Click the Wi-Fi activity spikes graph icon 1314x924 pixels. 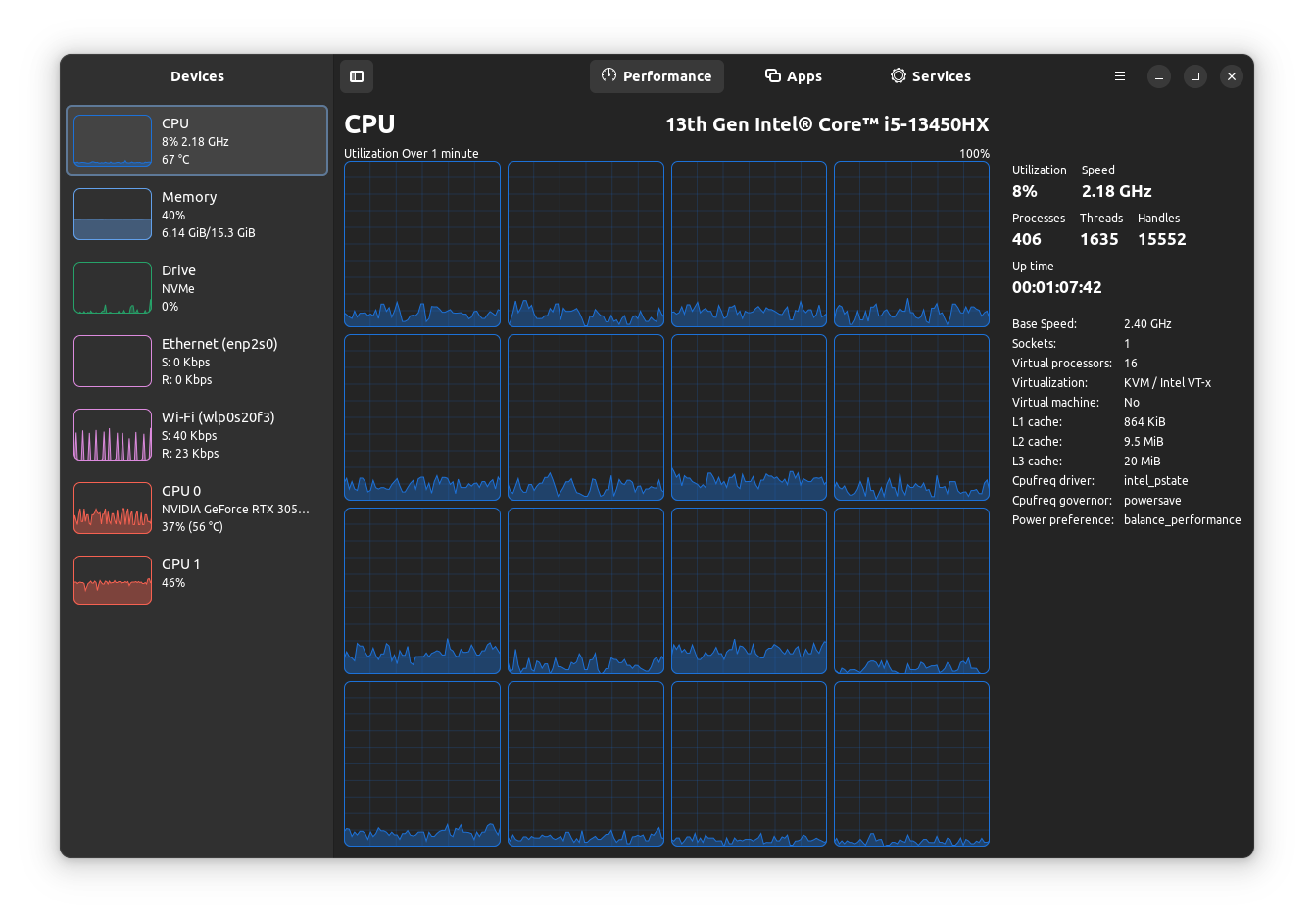112,434
